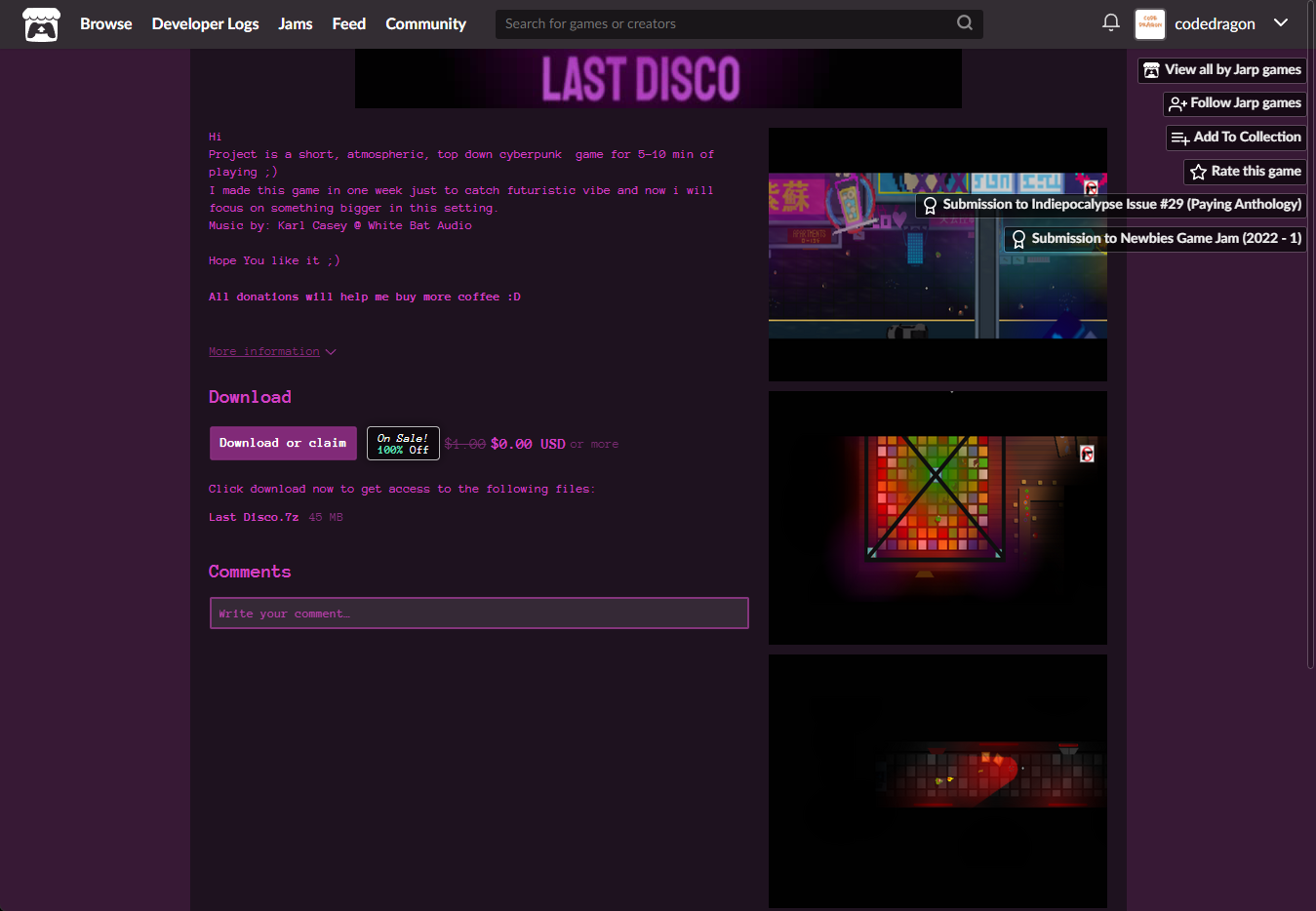Click the Comments section heading

(x=250, y=572)
